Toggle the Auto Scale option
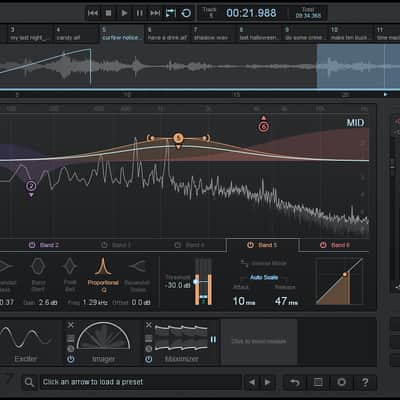 [264, 277]
